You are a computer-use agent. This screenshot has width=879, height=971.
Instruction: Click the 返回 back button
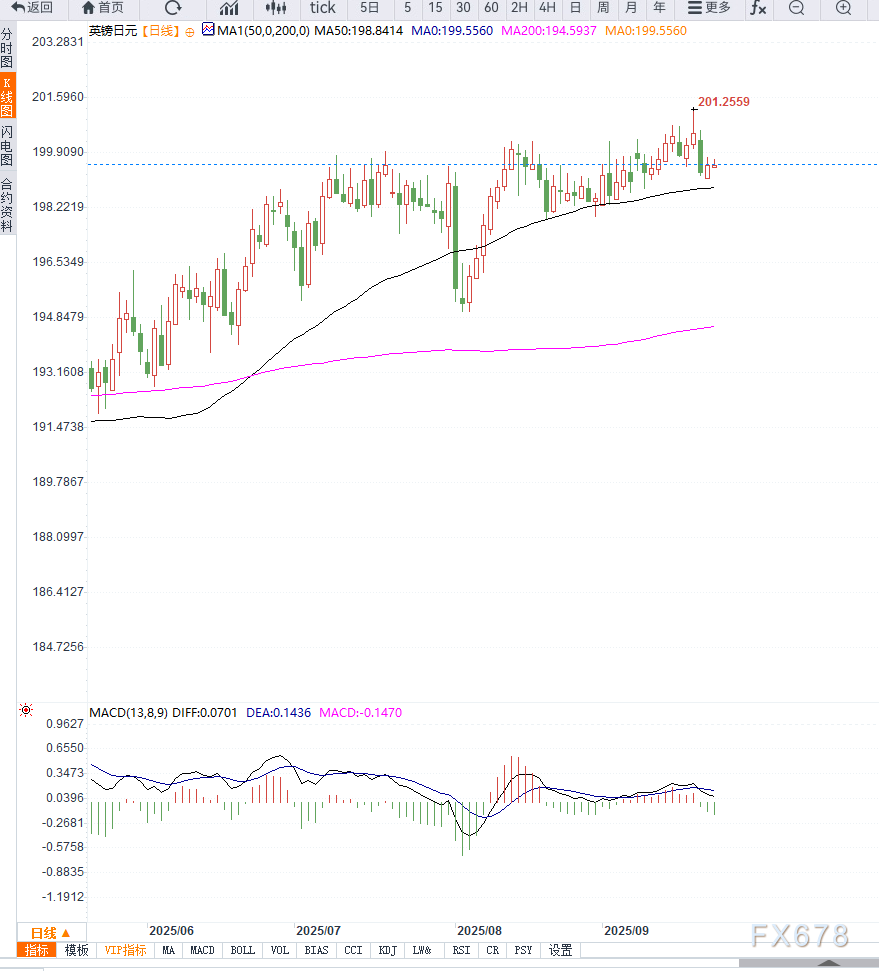(x=32, y=8)
